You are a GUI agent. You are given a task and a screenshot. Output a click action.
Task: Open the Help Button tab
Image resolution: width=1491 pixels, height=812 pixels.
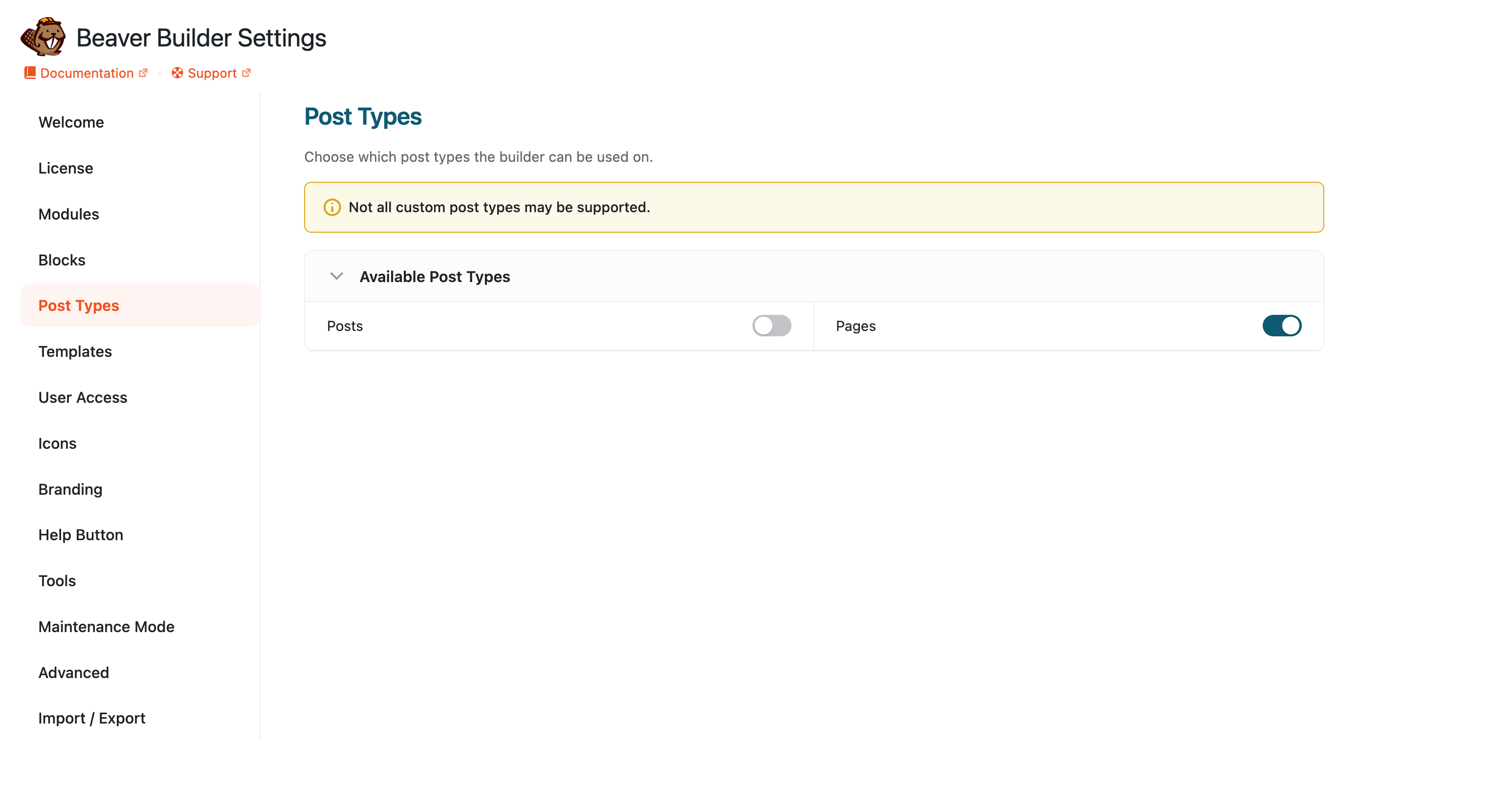[x=140, y=535]
